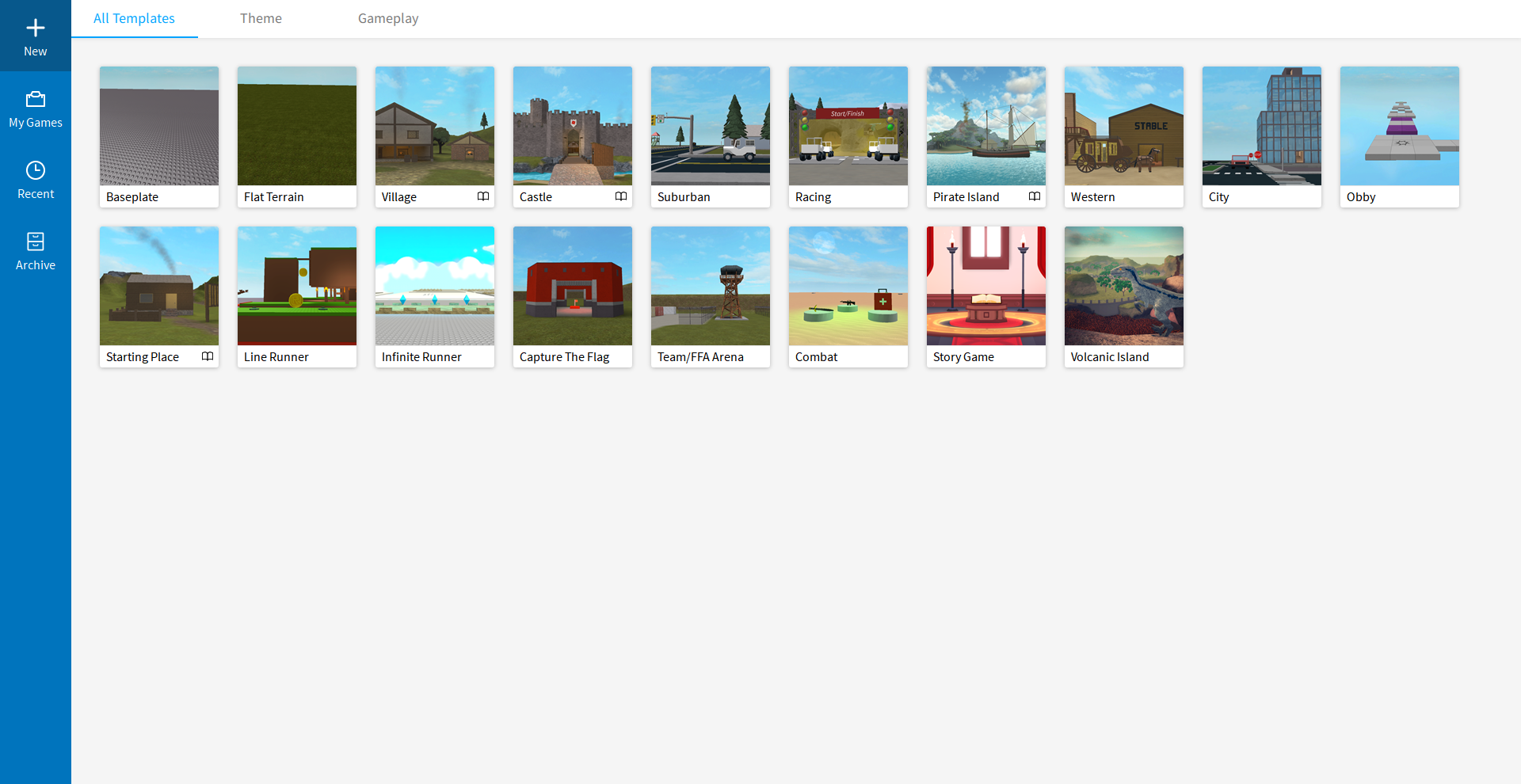Choose the Volcanic Island template
The height and width of the screenshot is (784, 1521).
coord(1124,286)
